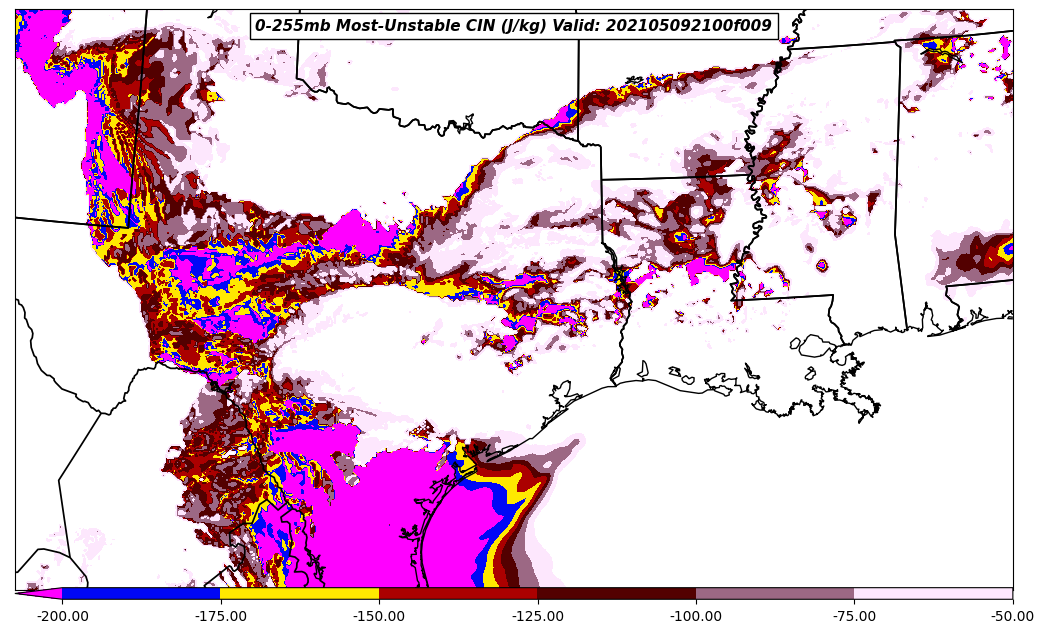1044x633 pixels.
Task: Click the -200.00 colorbar tick label
Action: pyautogui.click(x=62, y=616)
